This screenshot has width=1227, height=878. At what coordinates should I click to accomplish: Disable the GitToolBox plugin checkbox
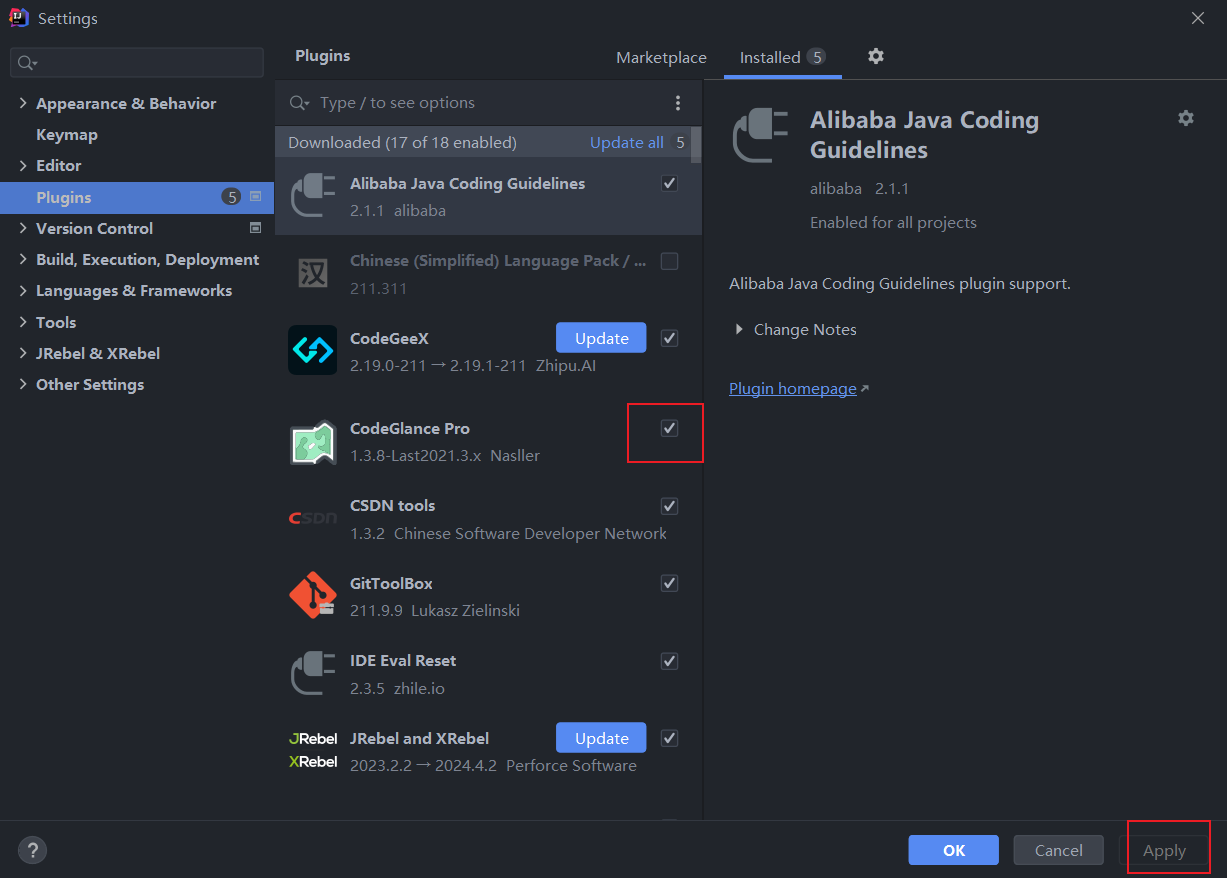point(670,583)
